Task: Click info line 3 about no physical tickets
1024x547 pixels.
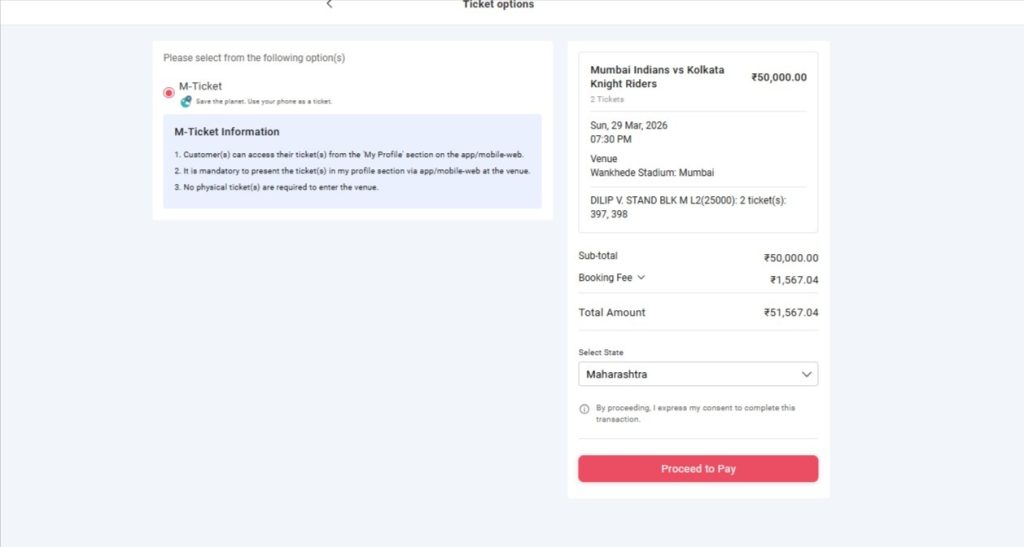Action: point(276,187)
